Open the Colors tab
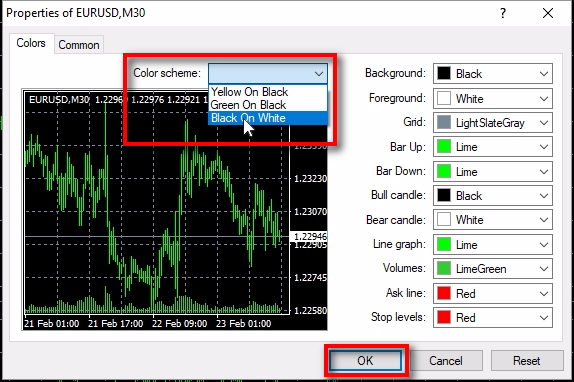Image resolution: width=574 pixels, height=382 pixels. tap(31, 43)
